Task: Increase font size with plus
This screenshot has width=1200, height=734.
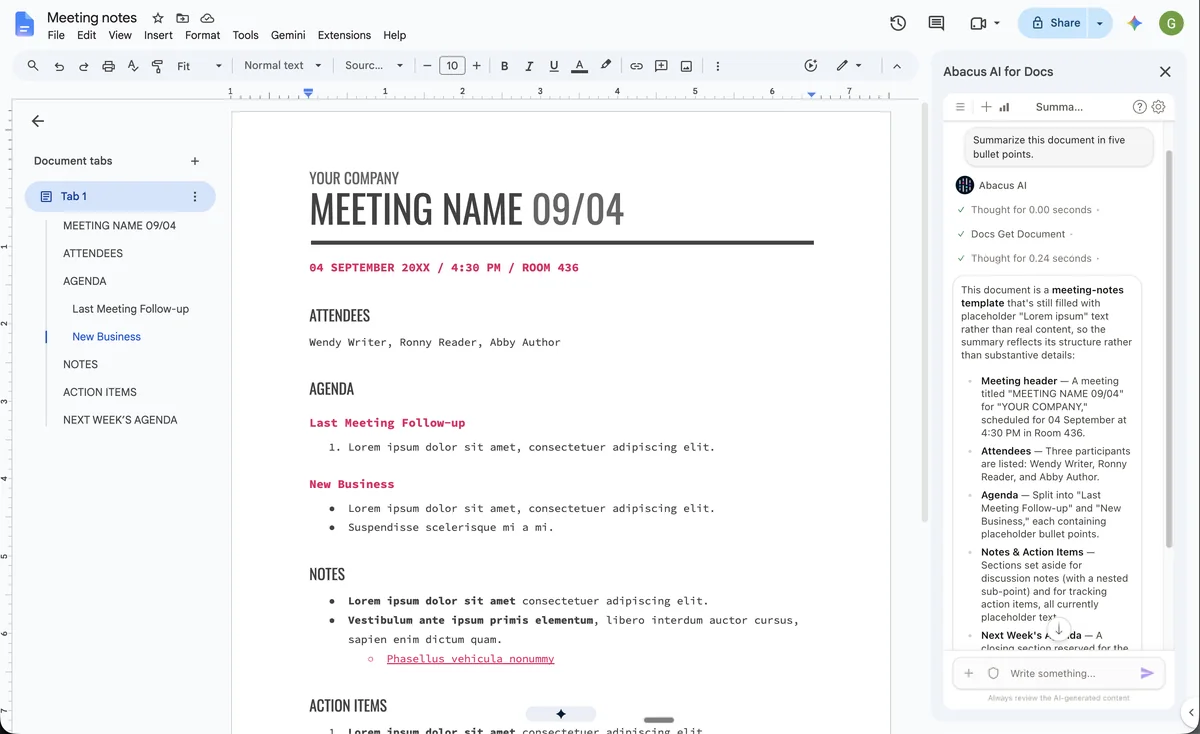Action: [477, 66]
